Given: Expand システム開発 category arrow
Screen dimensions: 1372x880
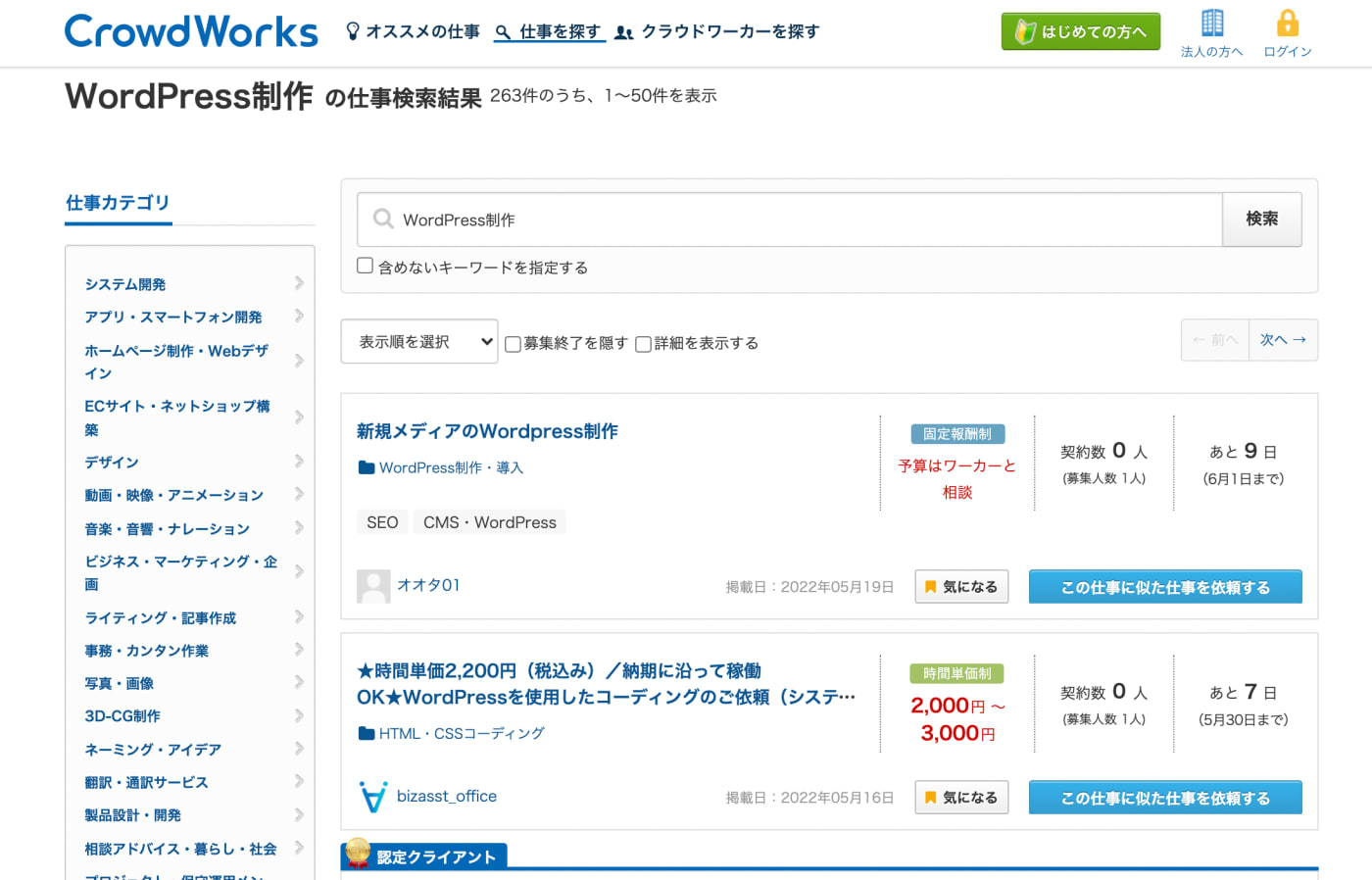Looking at the screenshot, I should pos(299,283).
